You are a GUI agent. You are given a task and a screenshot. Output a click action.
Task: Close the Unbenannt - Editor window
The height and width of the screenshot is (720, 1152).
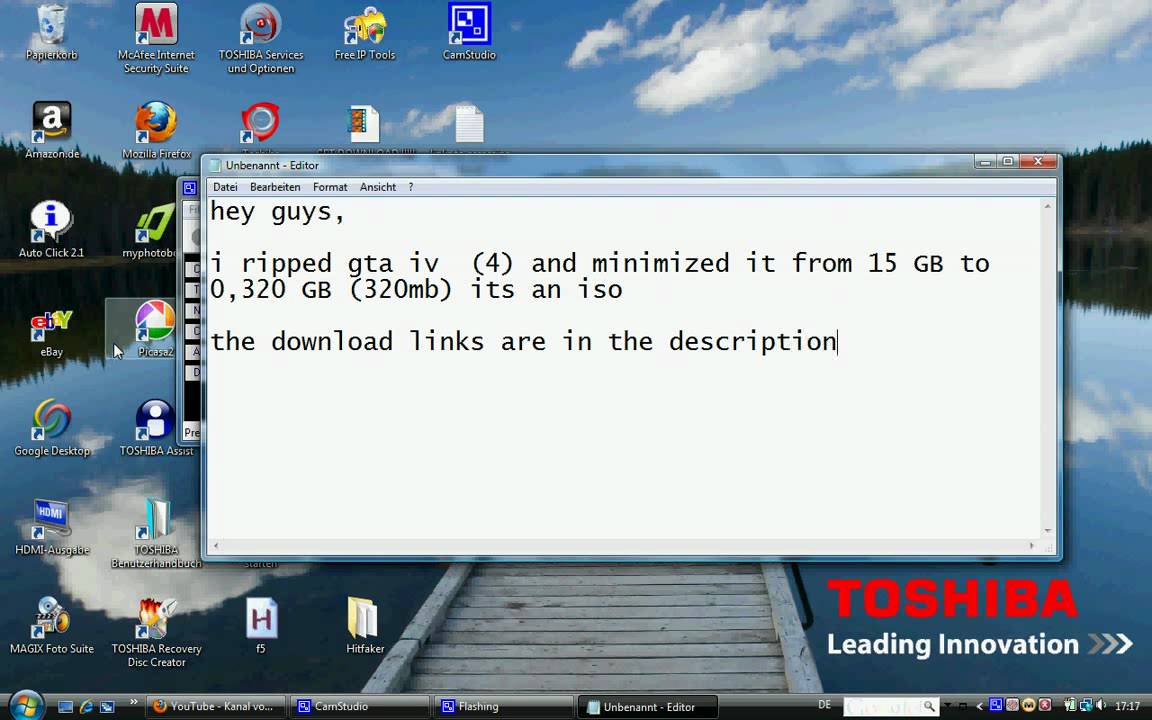[1037, 162]
